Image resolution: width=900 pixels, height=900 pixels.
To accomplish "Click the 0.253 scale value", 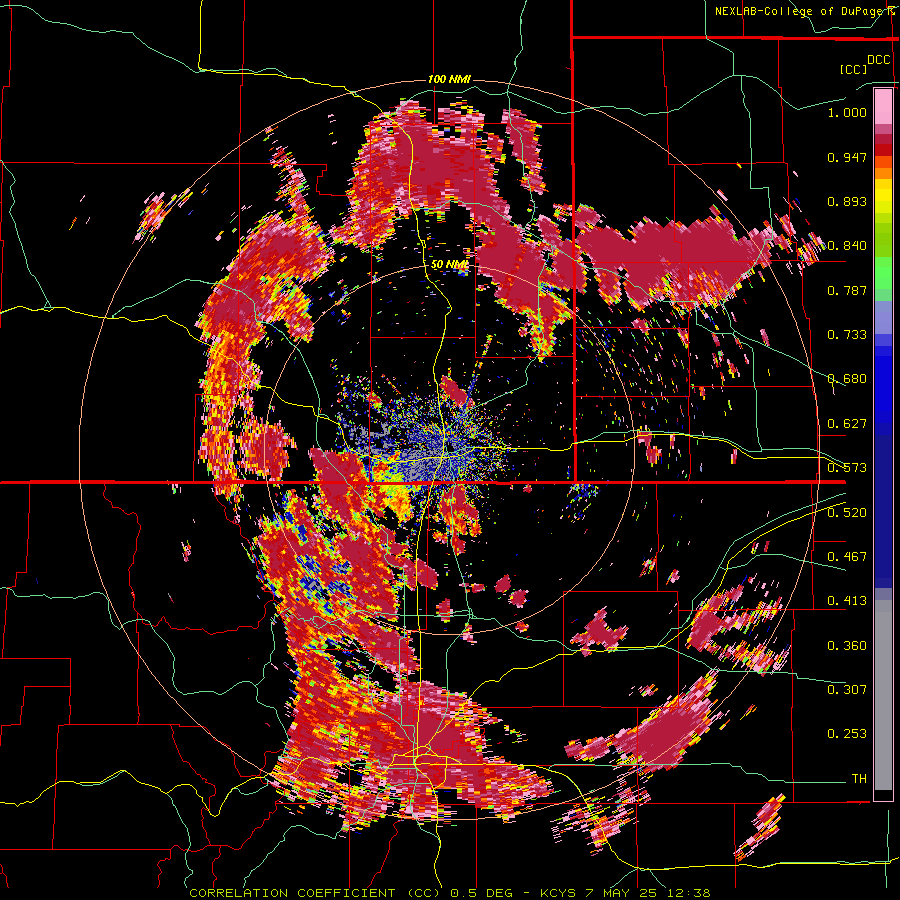I will 847,734.
